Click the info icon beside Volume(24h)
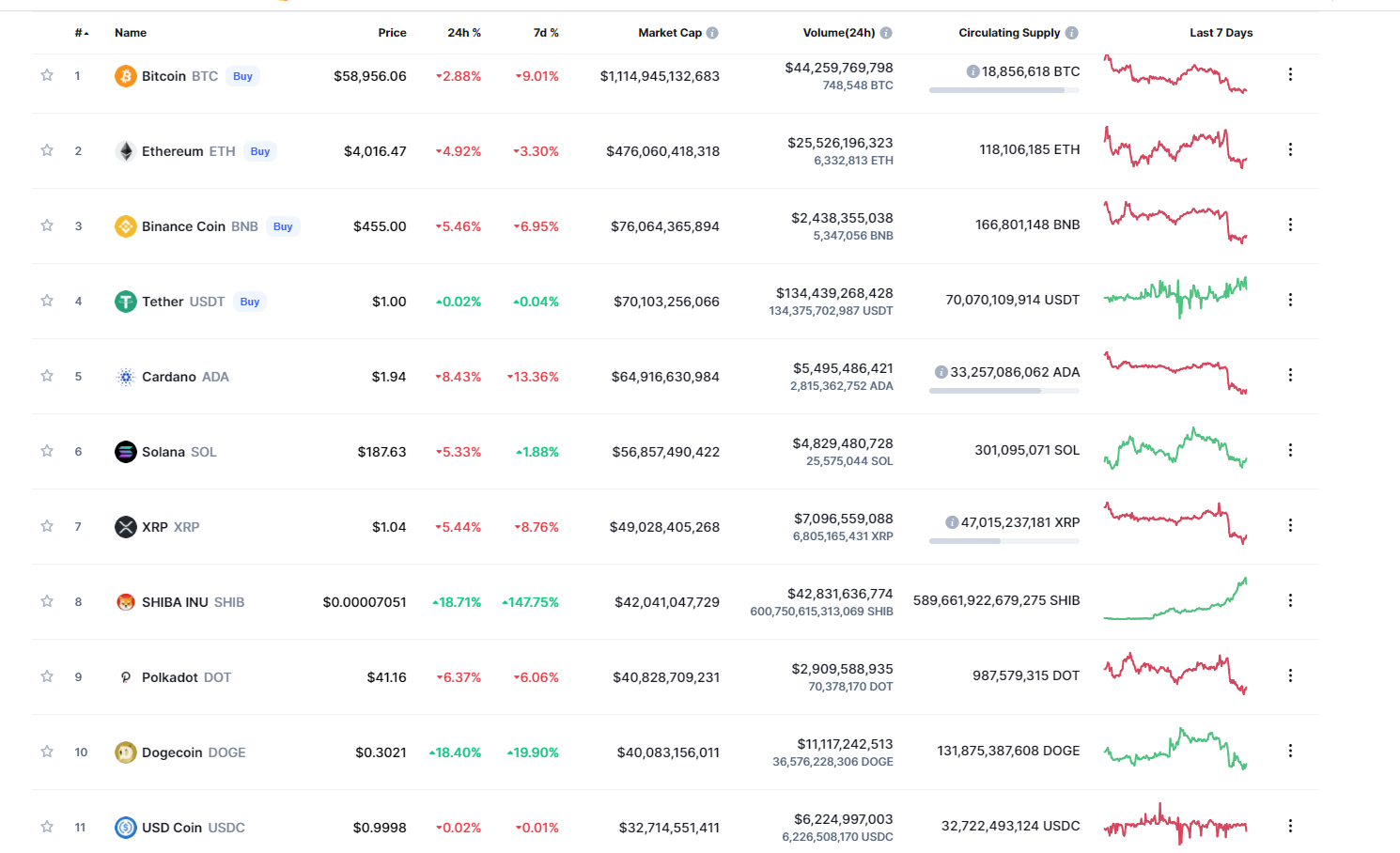Screen dimensions: 1400x853 (886, 33)
